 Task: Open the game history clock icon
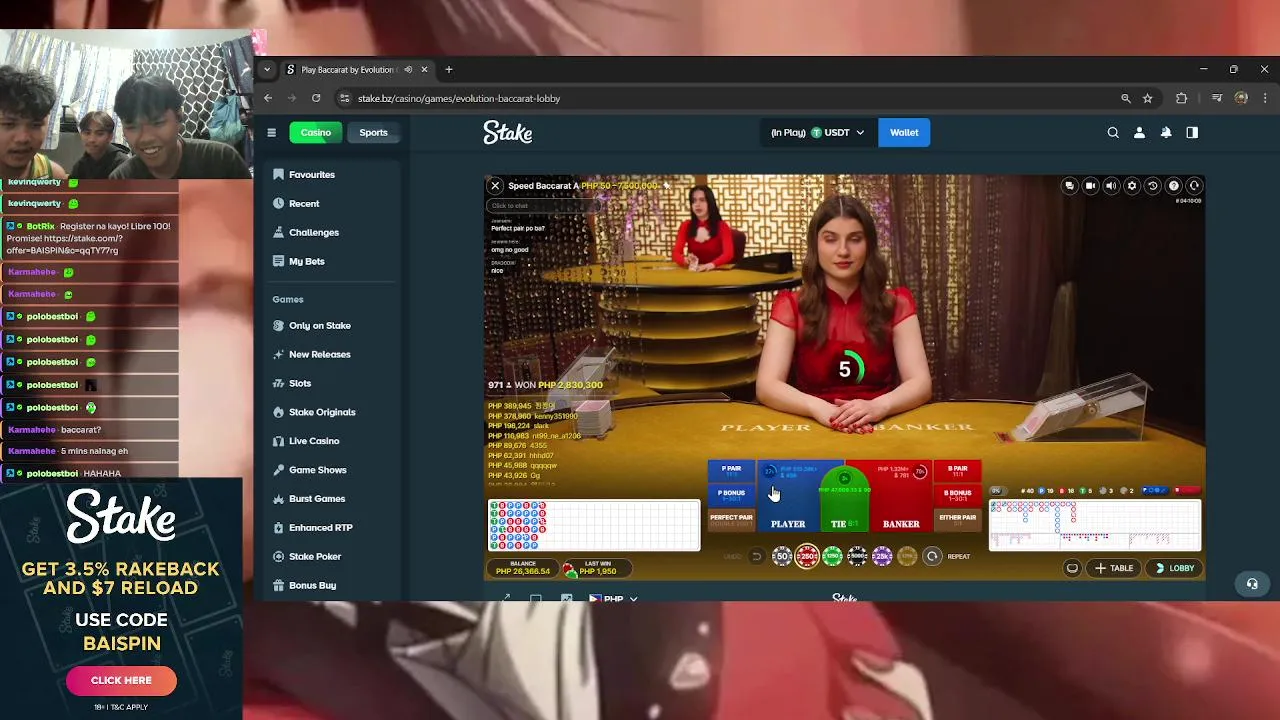pyautogui.click(x=1152, y=186)
